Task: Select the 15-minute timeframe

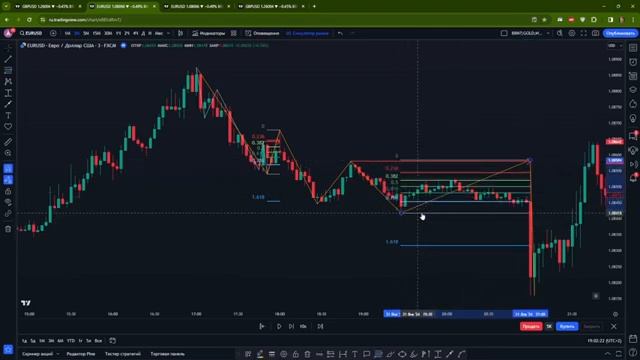Action: pos(96,33)
